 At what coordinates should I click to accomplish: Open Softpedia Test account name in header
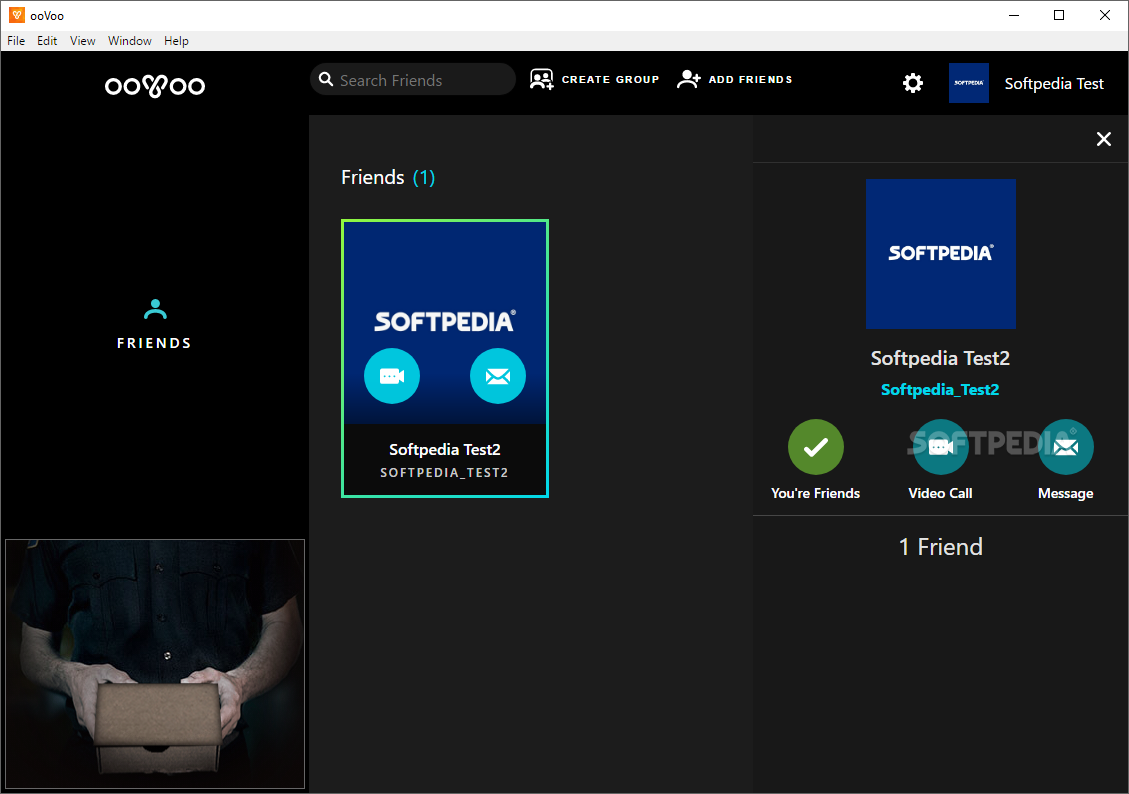[1054, 84]
